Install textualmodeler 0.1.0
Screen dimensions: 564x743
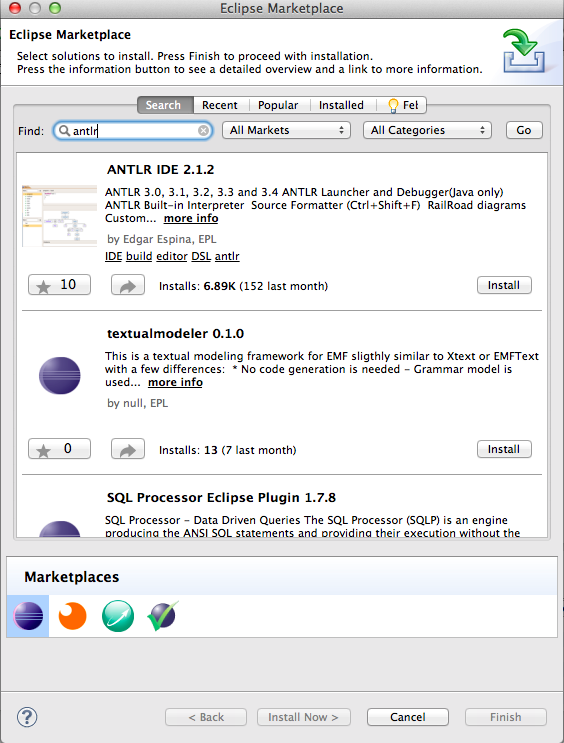pyautogui.click(x=504, y=449)
